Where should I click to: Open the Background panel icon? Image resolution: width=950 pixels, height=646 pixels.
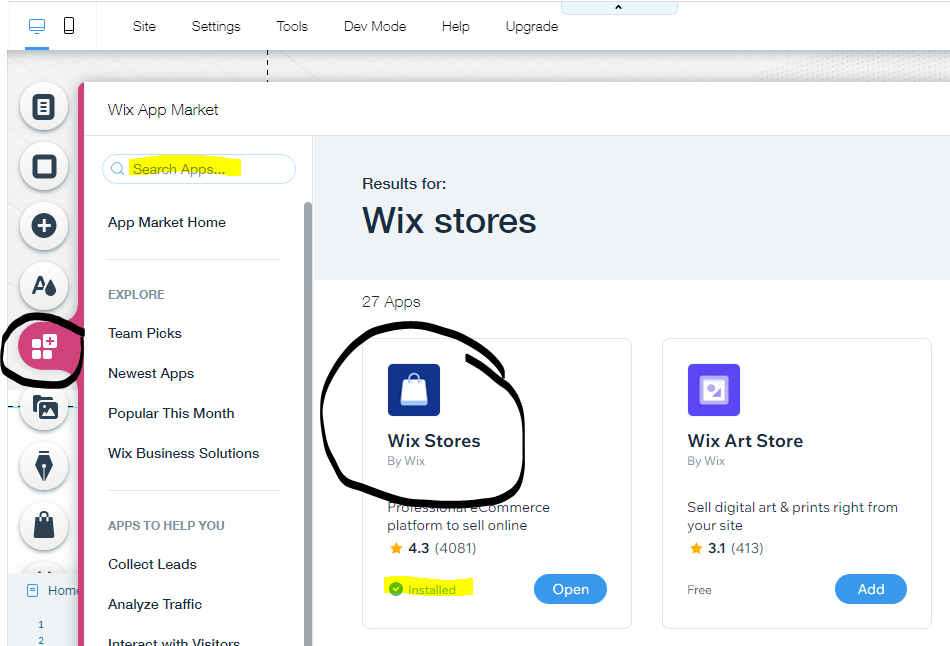tap(44, 166)
